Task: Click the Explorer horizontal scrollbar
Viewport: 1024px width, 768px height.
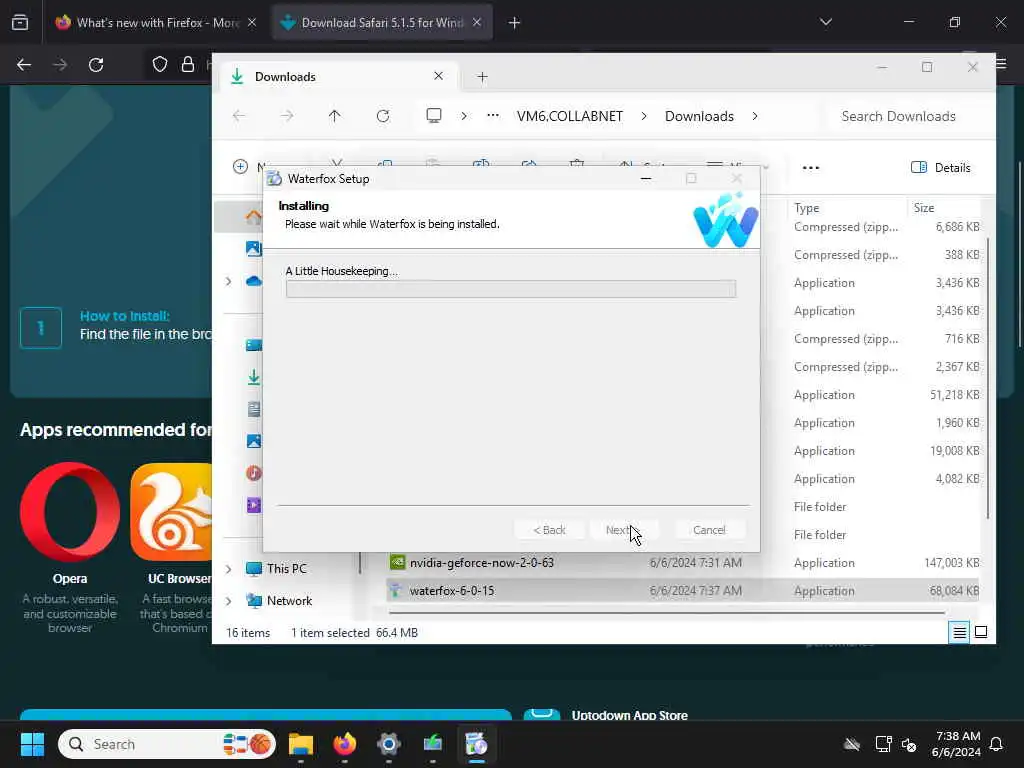Action: (666, 613)
